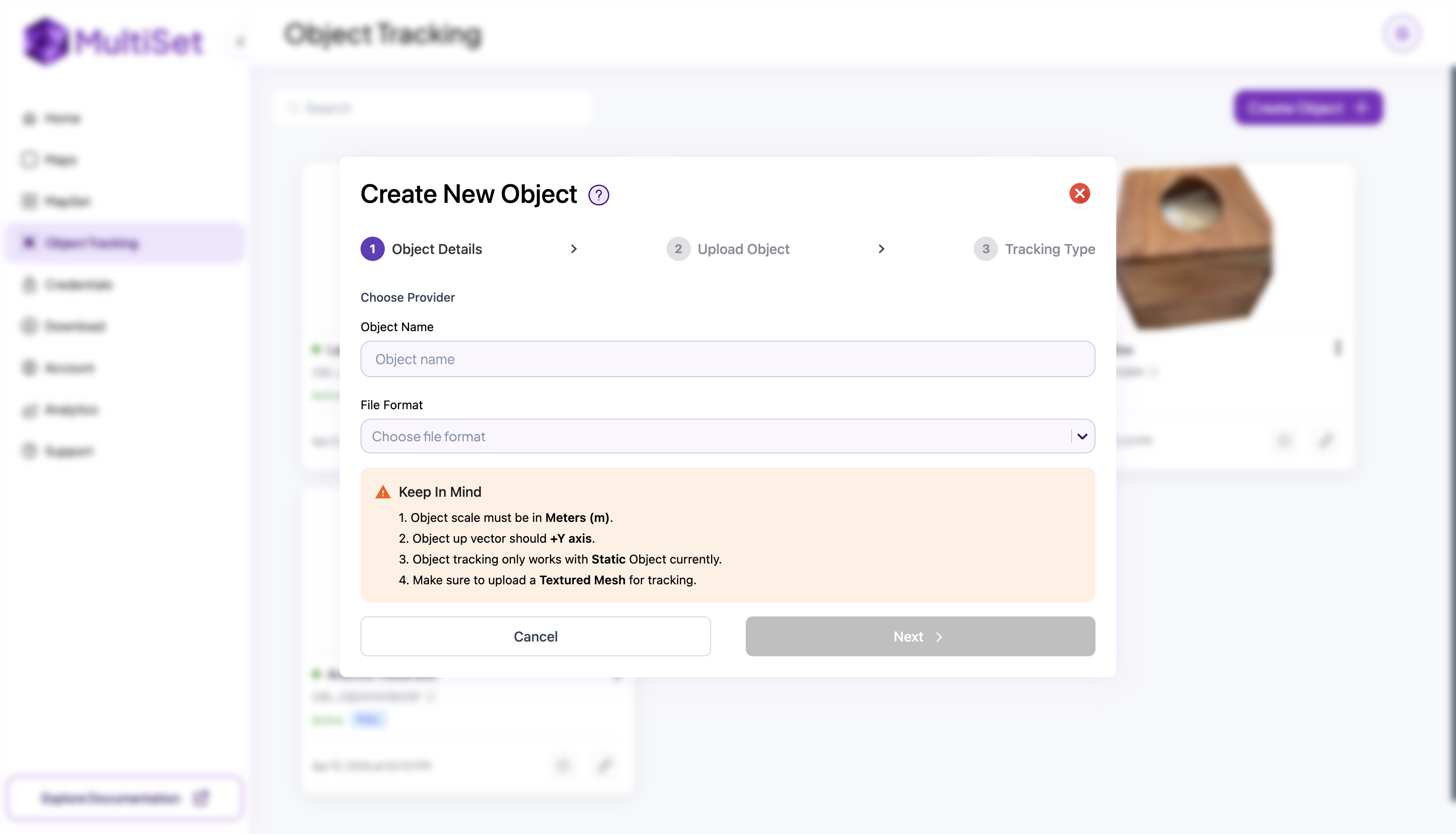
Task: Expand the Choose file format combo box
Action: click(x=716, y=437)
